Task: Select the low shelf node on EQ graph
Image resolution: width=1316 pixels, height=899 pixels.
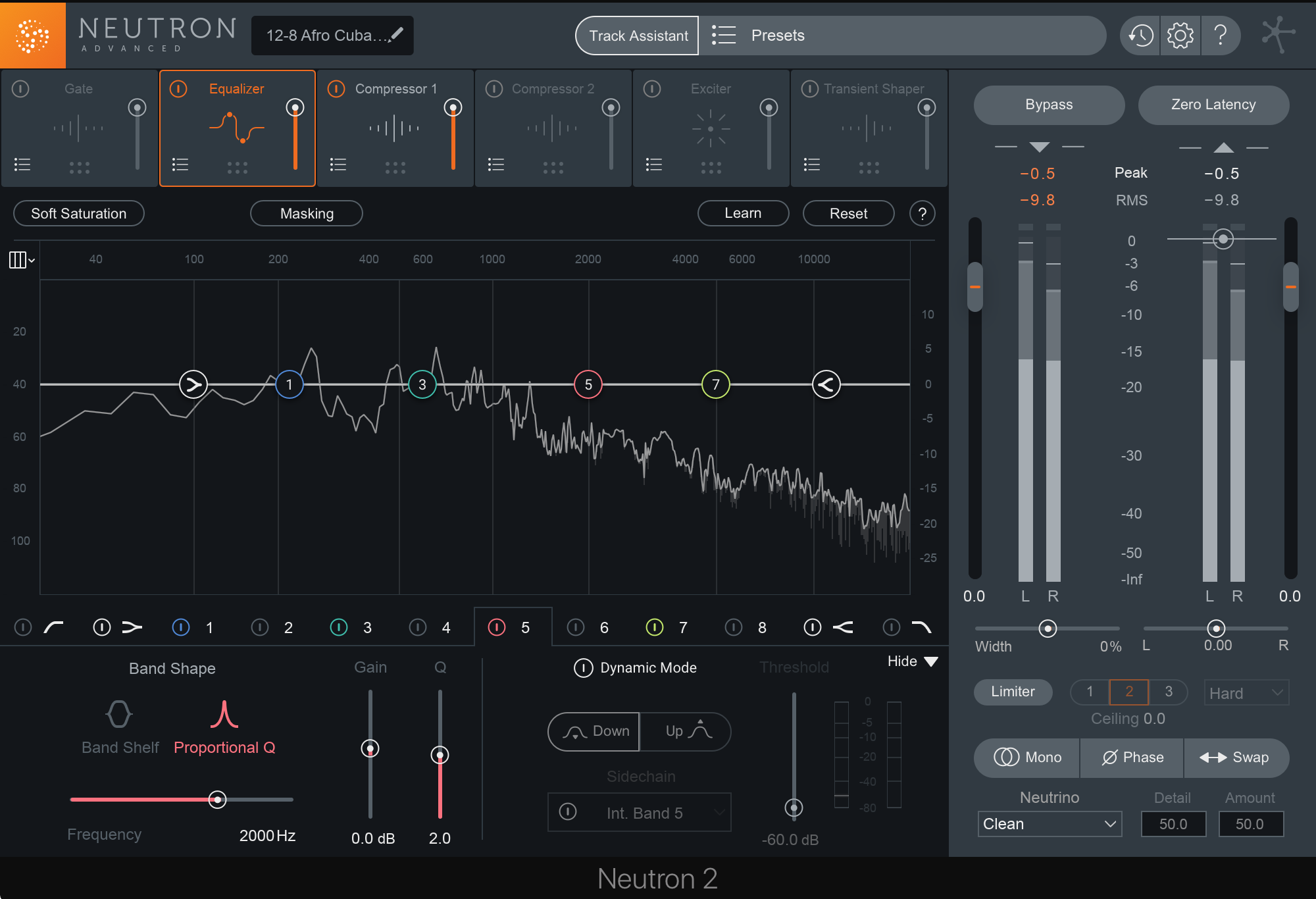Action: pos(193,384)
